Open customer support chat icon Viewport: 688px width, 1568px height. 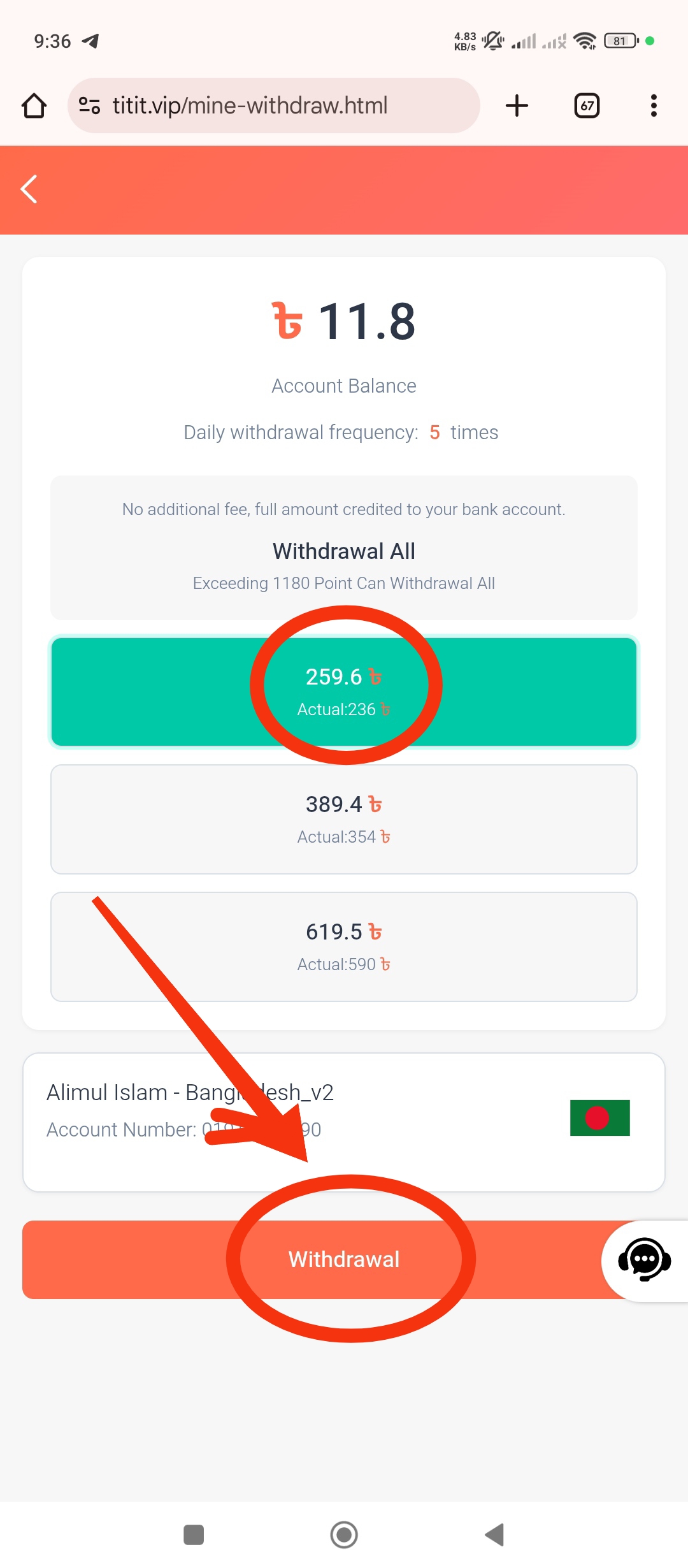coord(644,1260)
